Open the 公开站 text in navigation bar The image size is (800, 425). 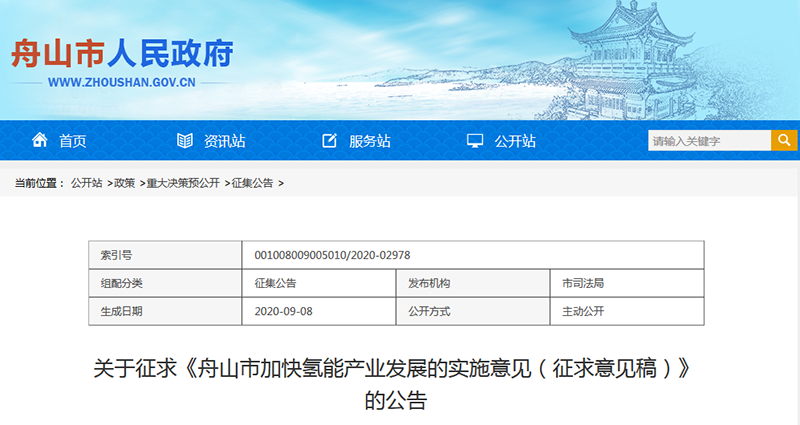pos(515,141)
